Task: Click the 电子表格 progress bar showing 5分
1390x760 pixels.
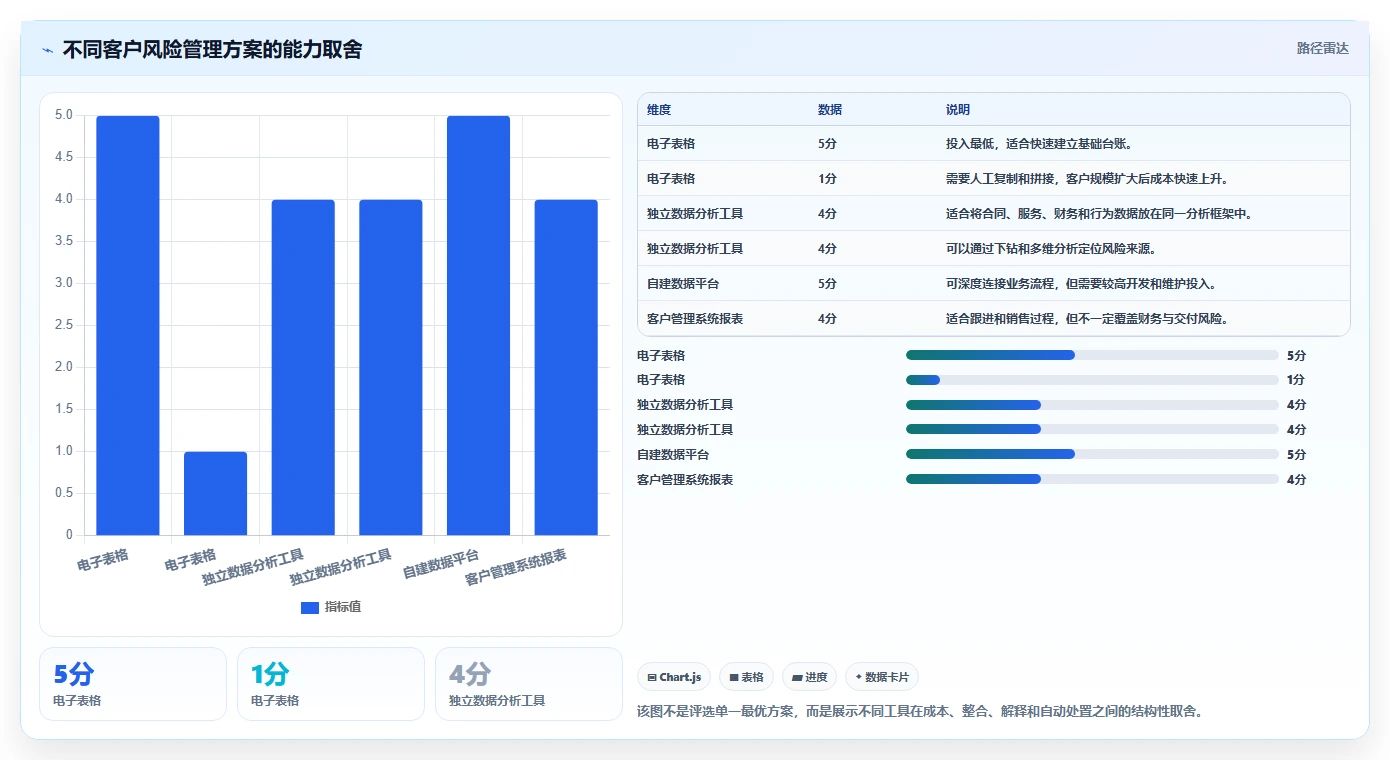Action: [1092, 355]
